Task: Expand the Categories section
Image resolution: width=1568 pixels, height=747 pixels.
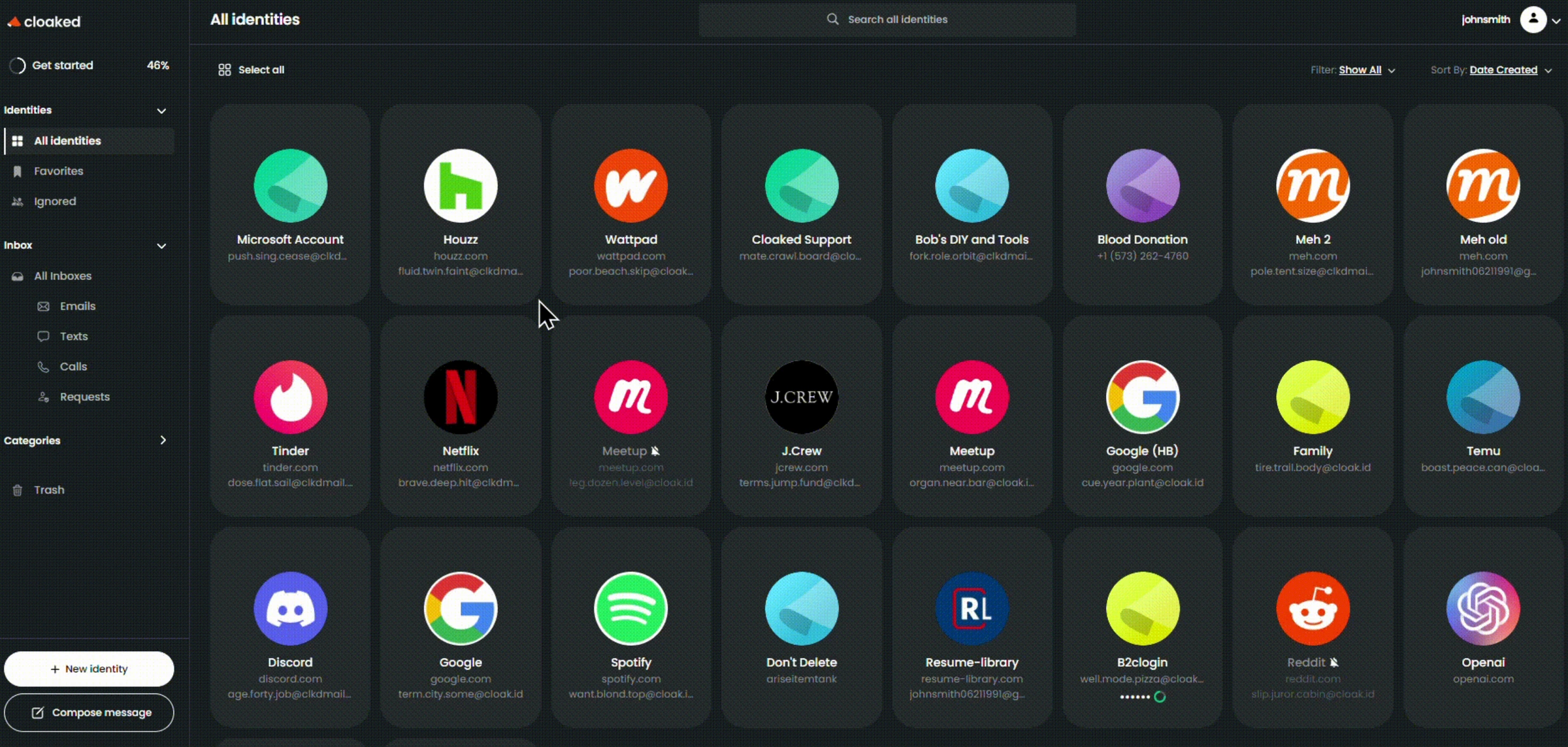Action: (x=163, y=440)
